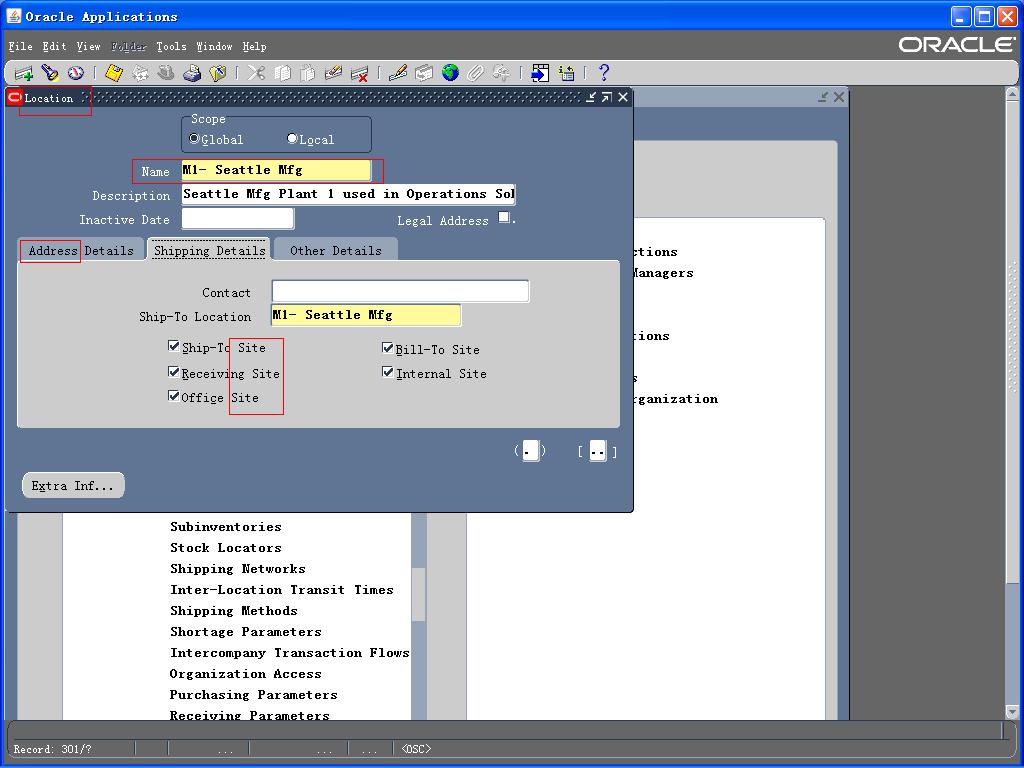
Task: Open Translations with the globe icon
Action: point(450,72)
